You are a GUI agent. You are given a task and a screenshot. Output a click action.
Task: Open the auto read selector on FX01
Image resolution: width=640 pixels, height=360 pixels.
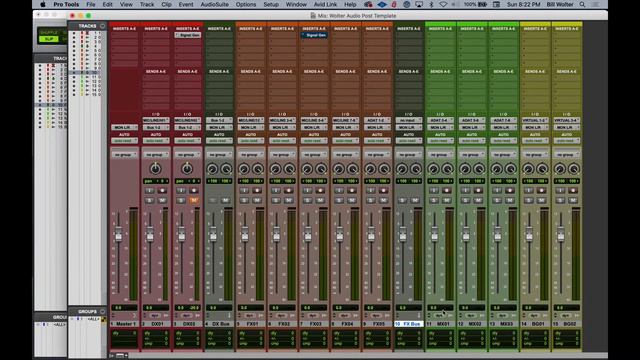pos(251,141)
